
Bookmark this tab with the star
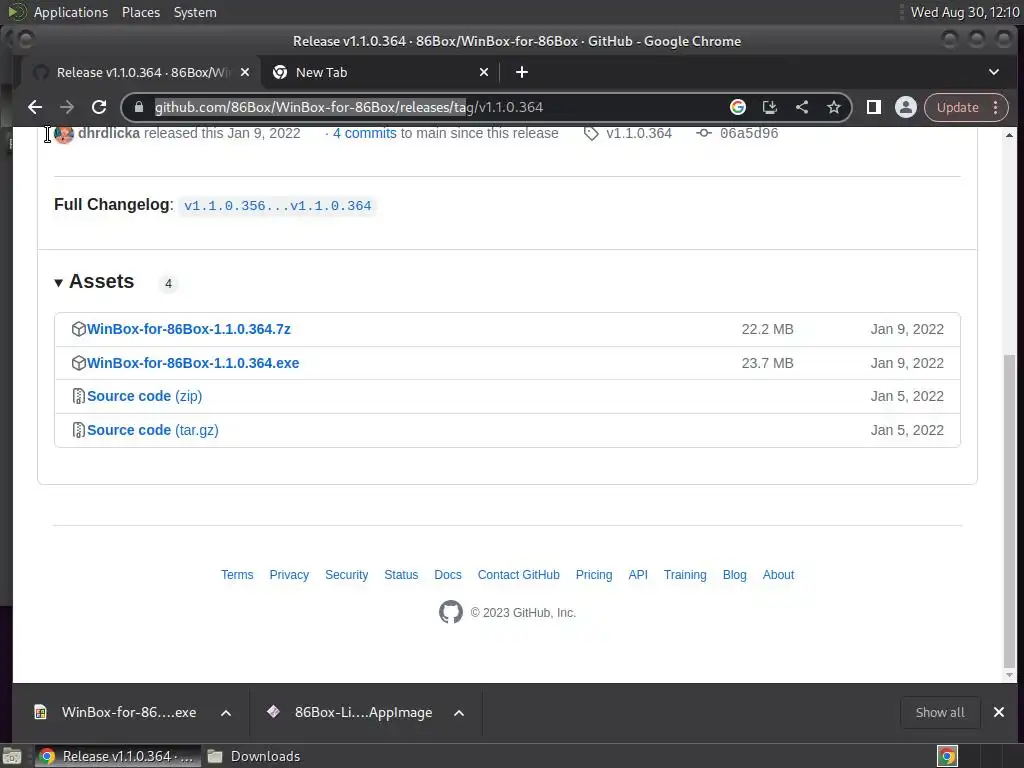click(834, 107)
